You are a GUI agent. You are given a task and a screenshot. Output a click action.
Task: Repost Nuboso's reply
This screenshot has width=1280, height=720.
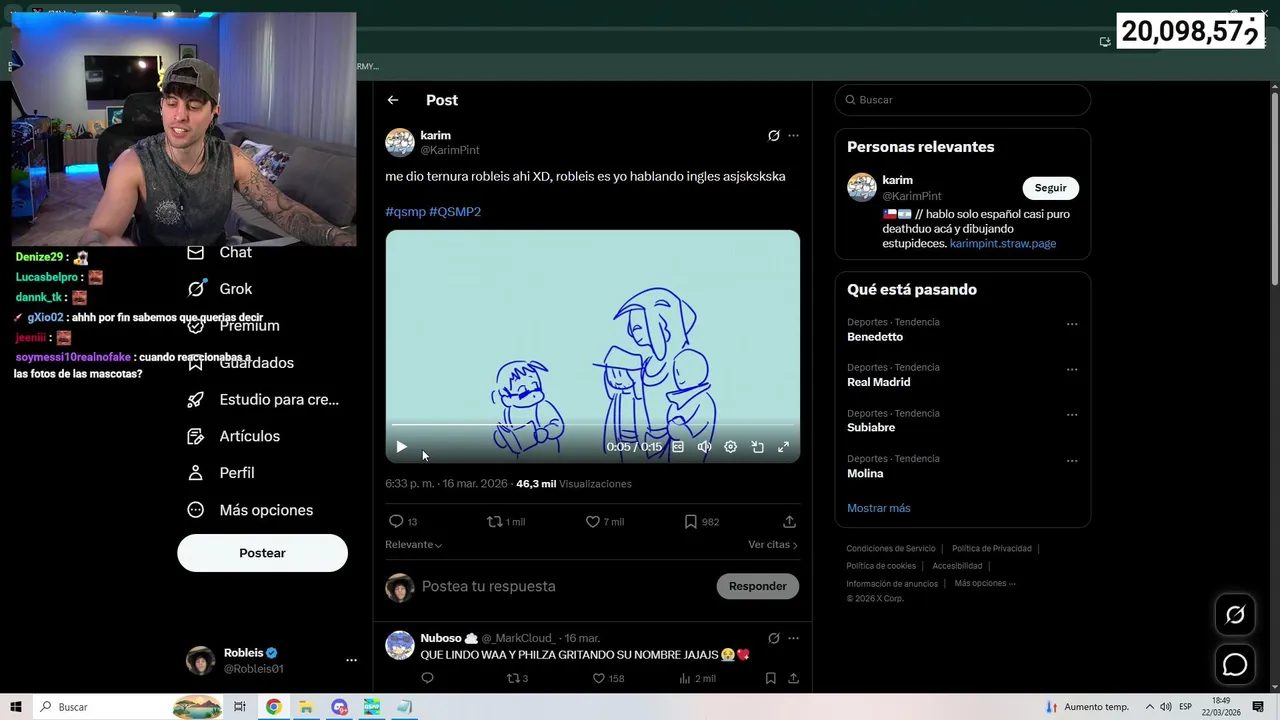pyautogui.click(x=517, y=678)
